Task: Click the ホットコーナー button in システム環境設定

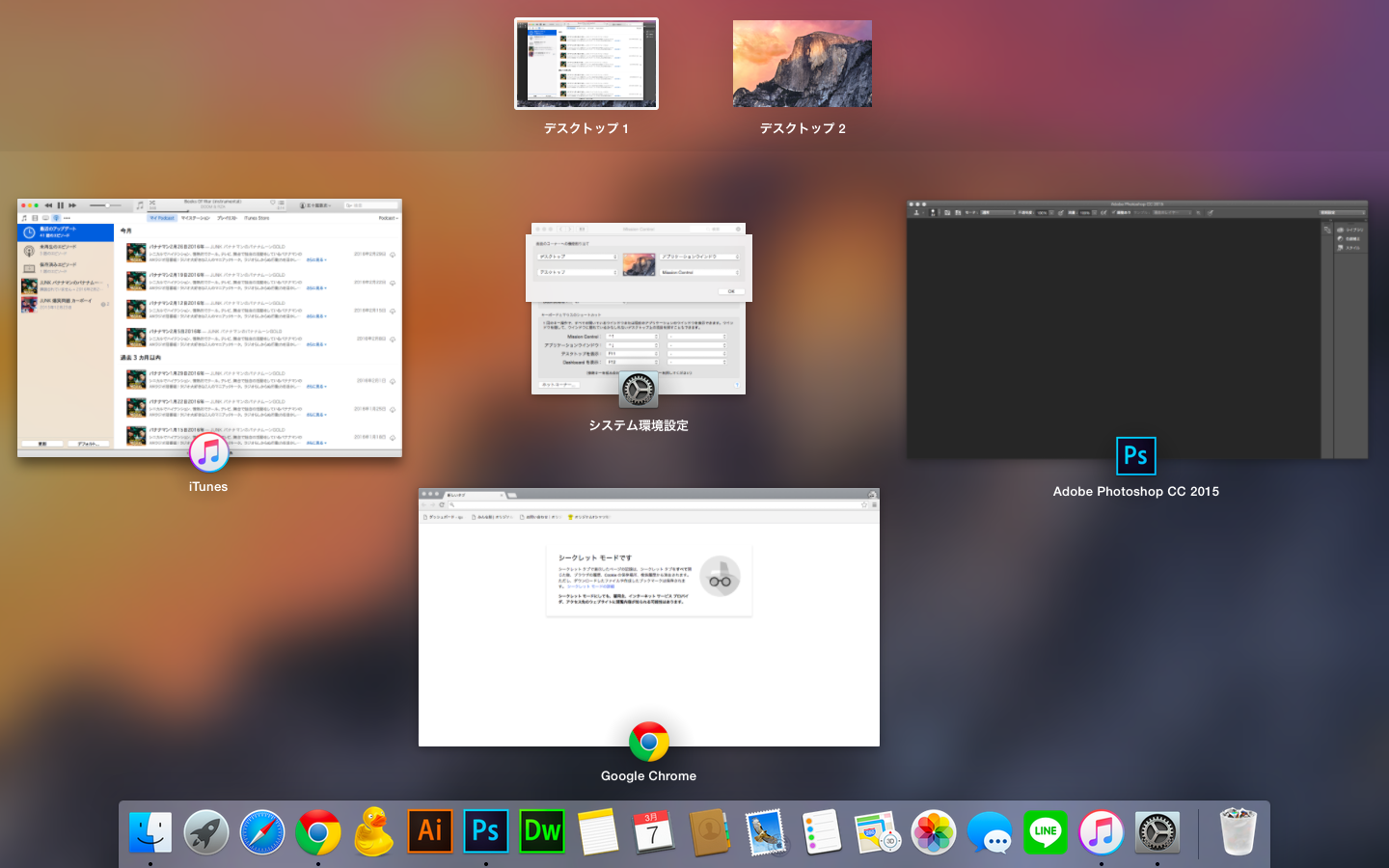Action: [558, 385]
